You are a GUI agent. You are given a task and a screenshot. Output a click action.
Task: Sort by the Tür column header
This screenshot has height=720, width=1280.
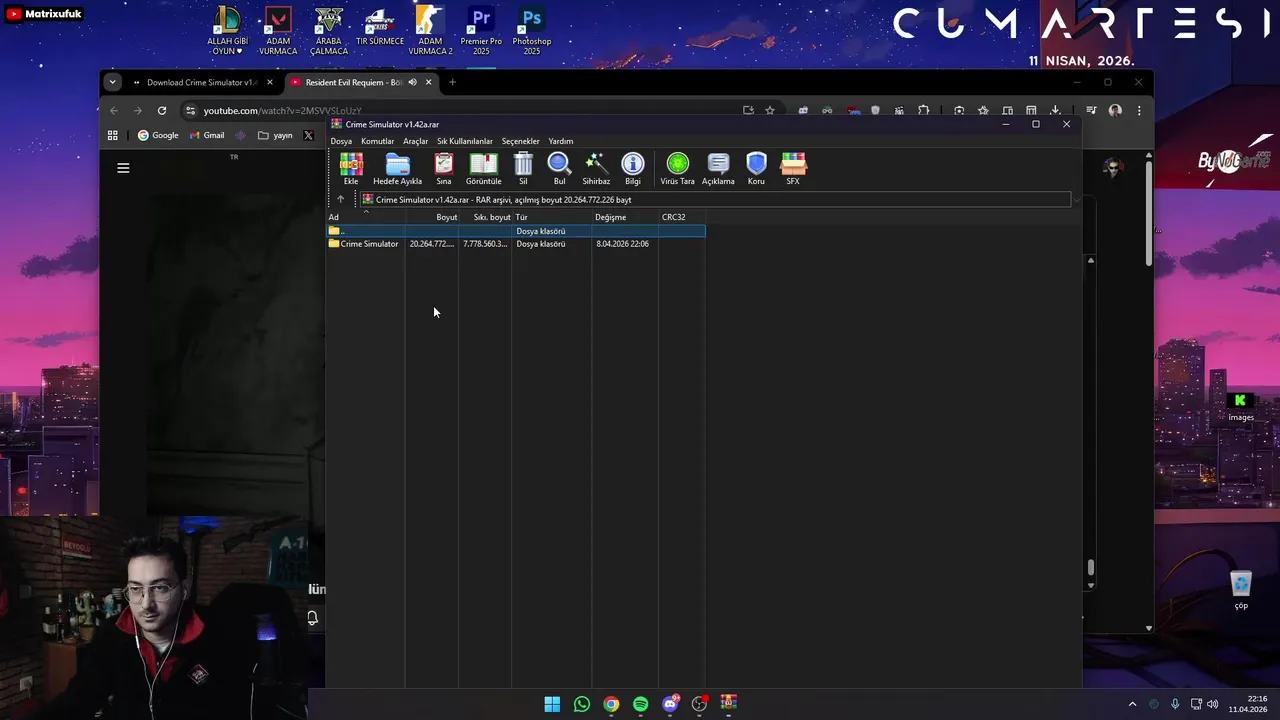[552, 217]
